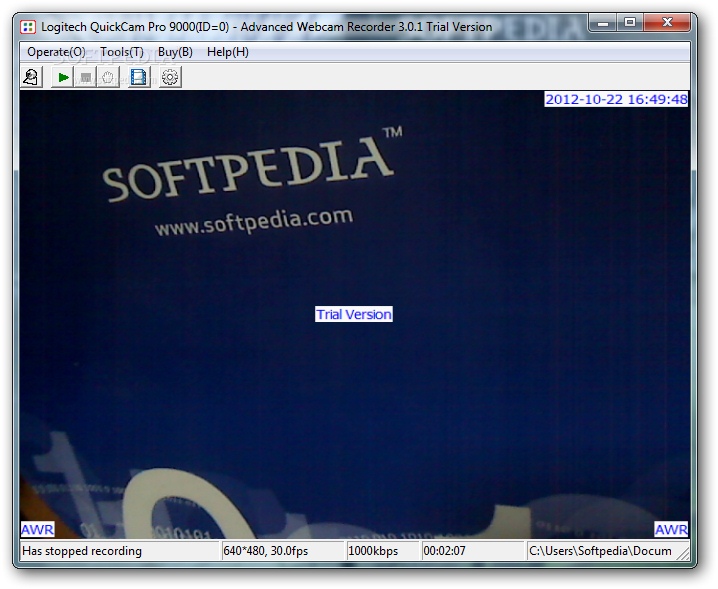Click the '1000kbps' bitrate status entry

pyautogui.click(x=373, y=551)
